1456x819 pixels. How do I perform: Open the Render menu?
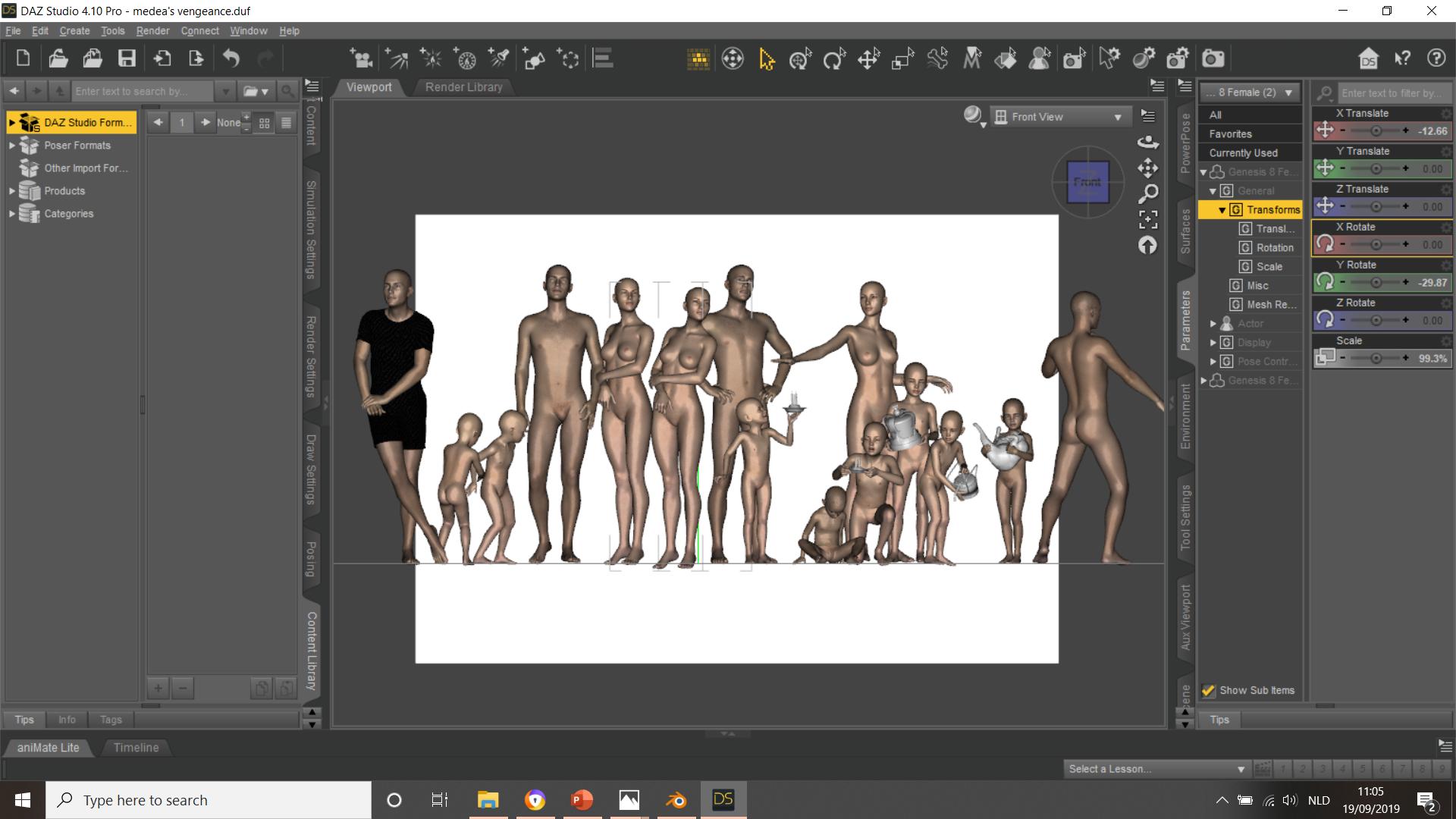point(152,31)
